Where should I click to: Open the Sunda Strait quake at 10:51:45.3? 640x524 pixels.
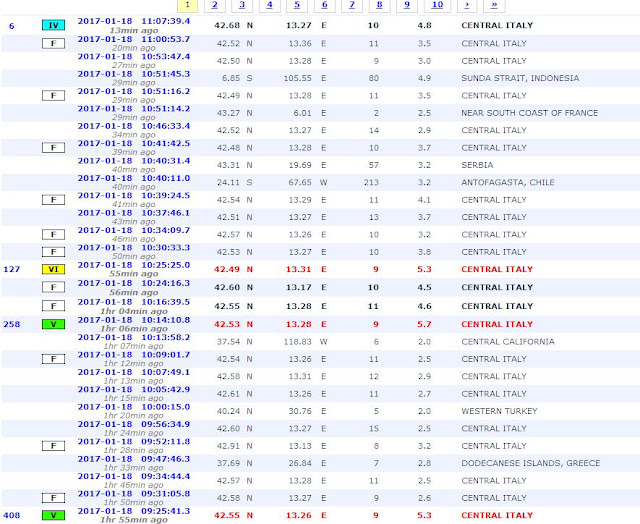coord(134,74)
